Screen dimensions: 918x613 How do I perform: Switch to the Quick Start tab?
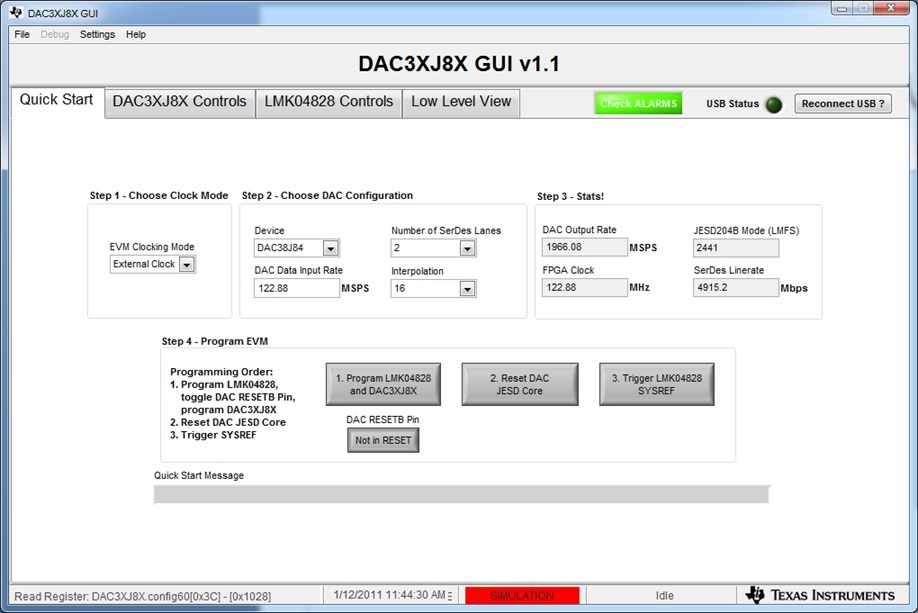point(57,101)
